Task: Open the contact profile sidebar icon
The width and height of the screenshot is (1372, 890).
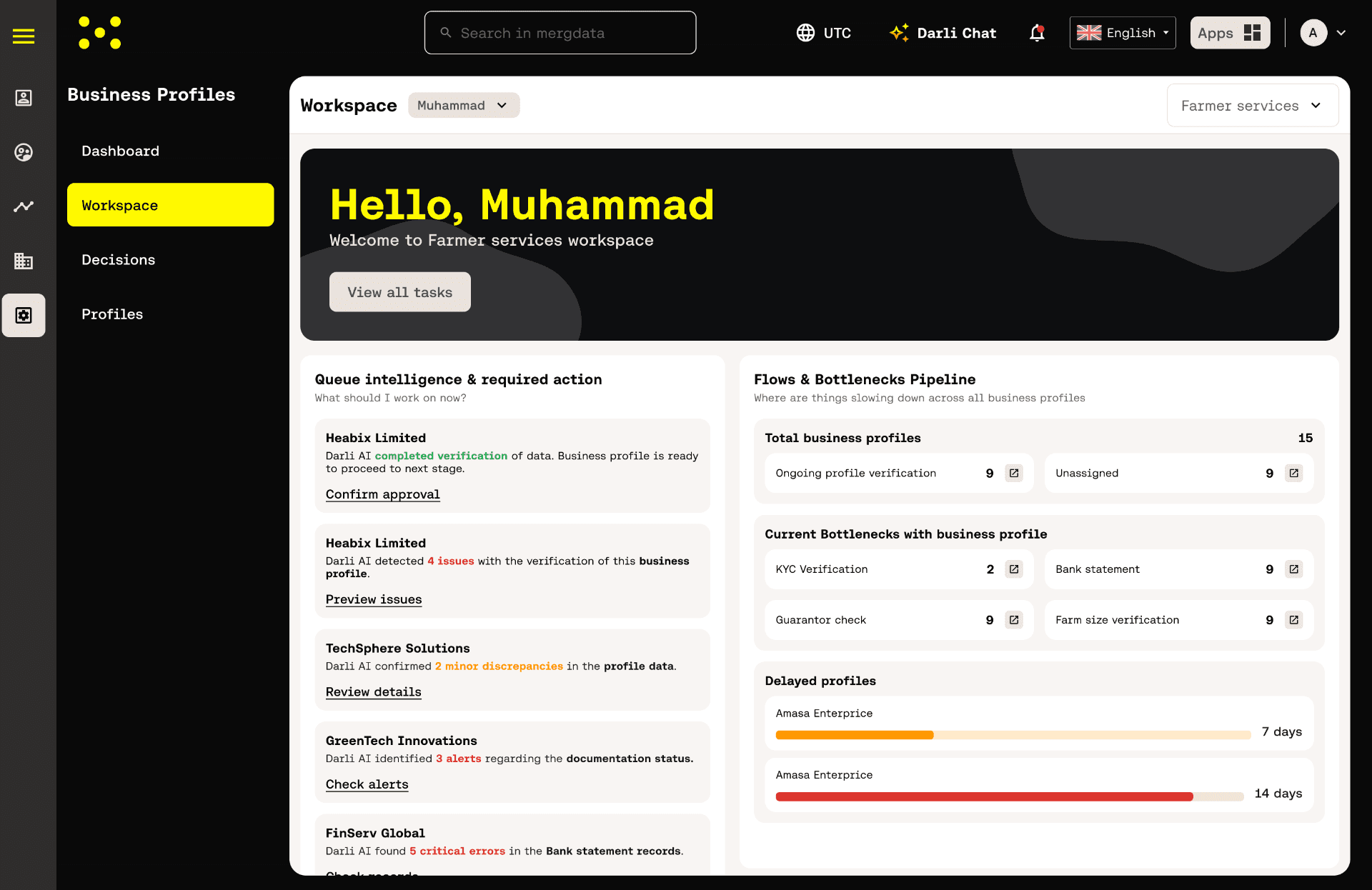Action: coord(24,98)
